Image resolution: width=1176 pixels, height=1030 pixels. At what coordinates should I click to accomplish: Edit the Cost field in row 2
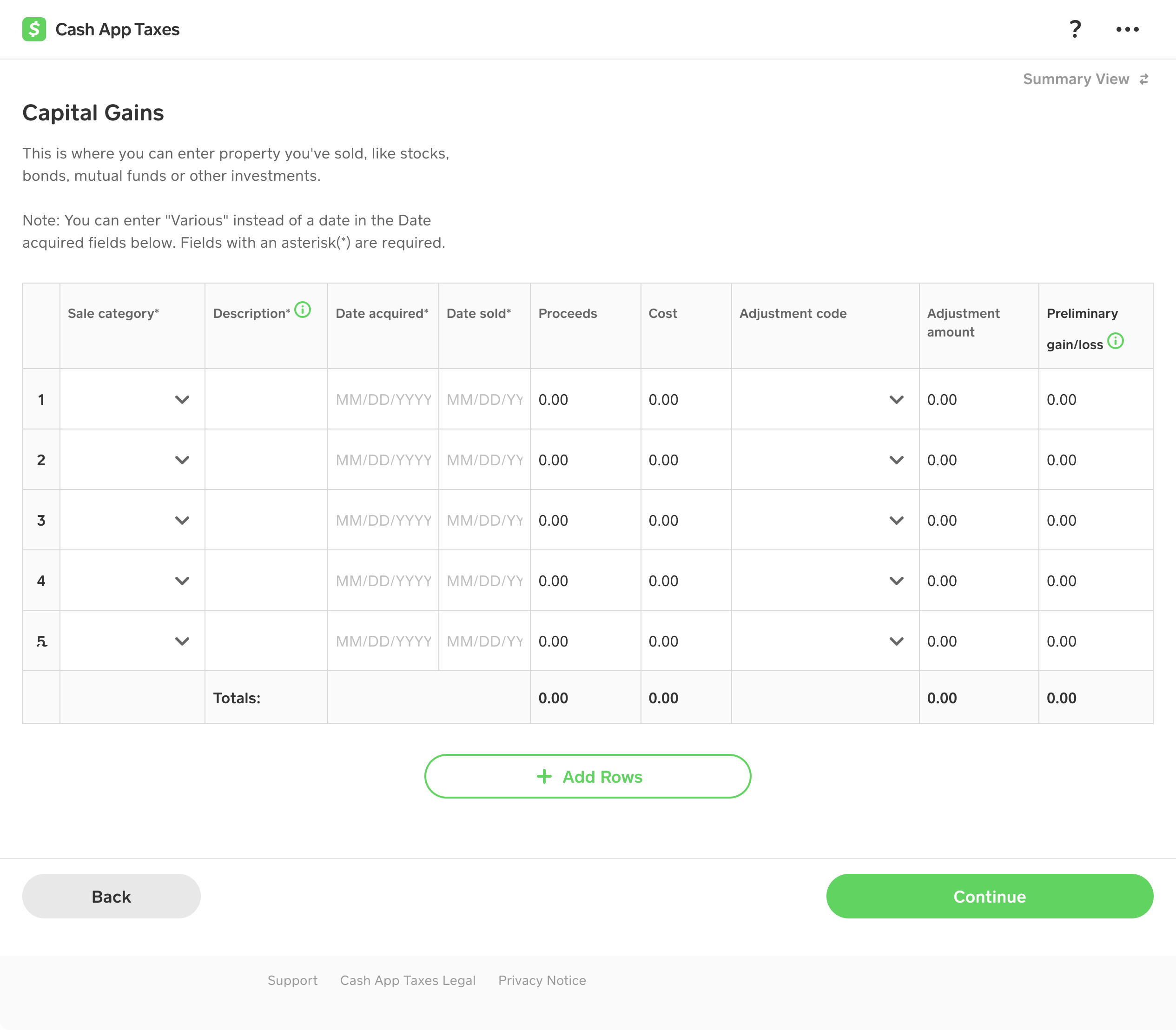pos(686,460)
